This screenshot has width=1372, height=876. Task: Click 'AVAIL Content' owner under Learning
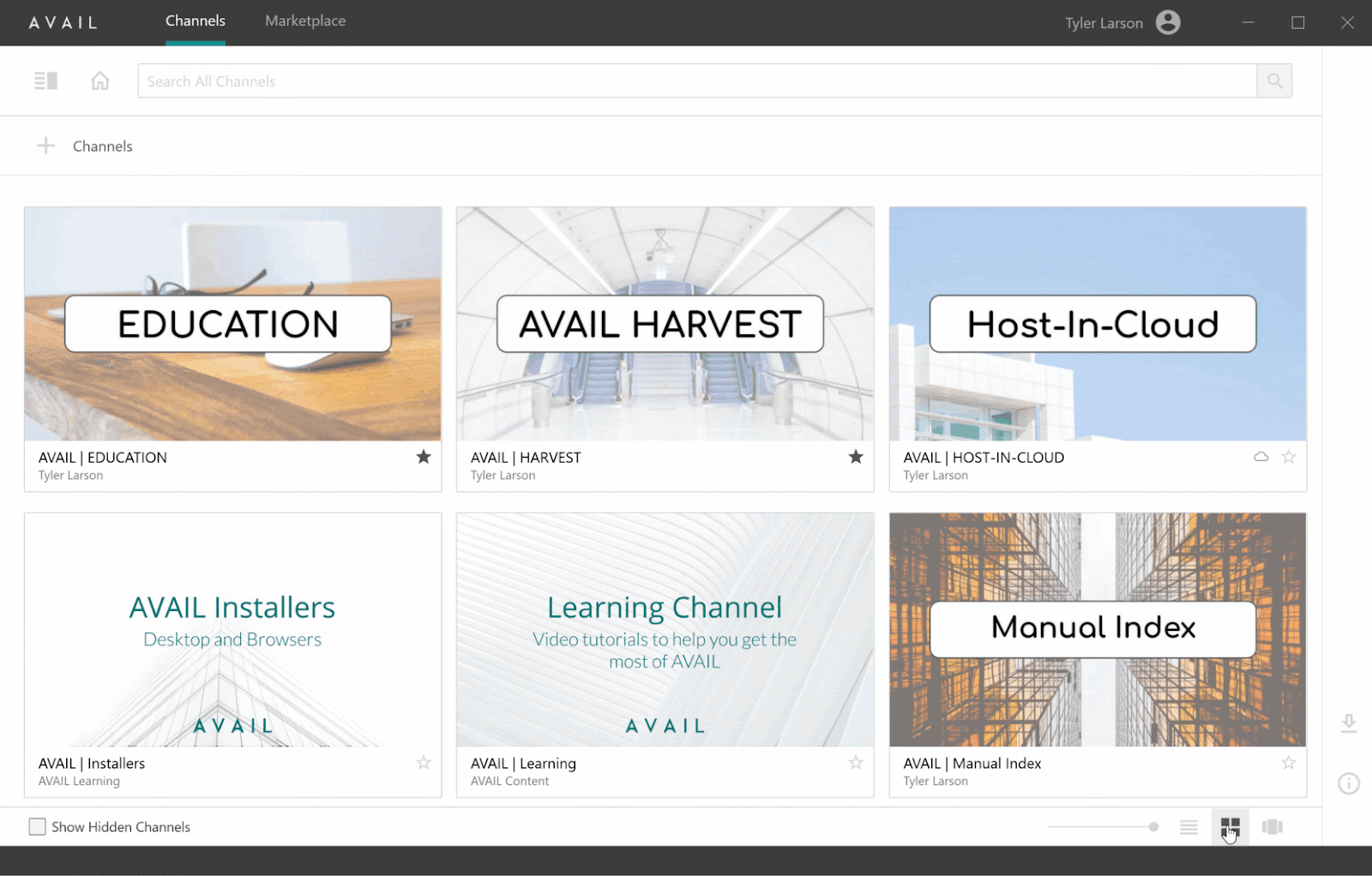pyautogui.click(x=509, y=782)
